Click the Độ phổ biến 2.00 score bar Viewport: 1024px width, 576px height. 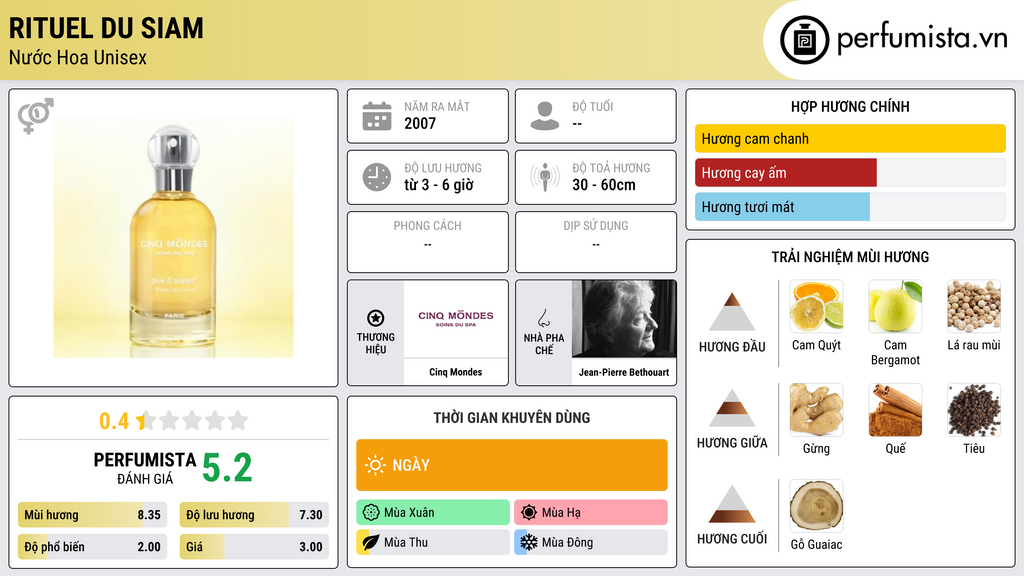point(92,547)
